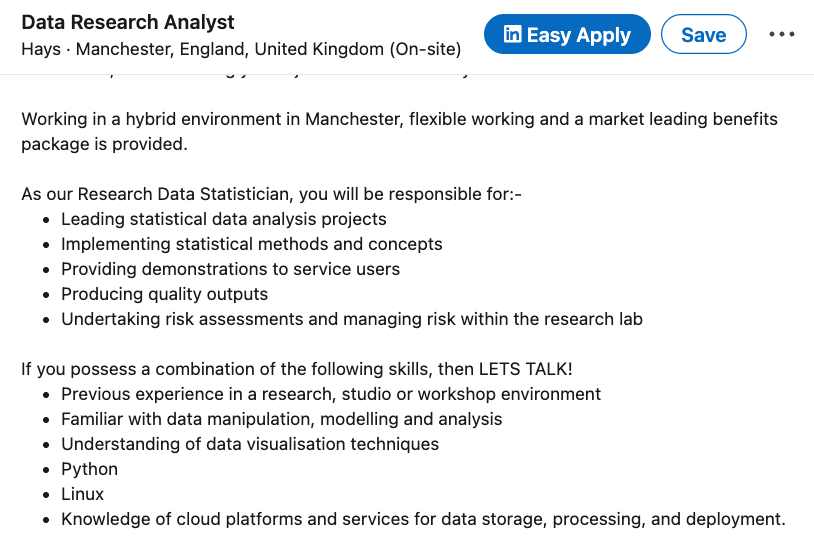Click the Python skill bullet
The width and height of the screenshot is (814, 545).
coord(89,469)
